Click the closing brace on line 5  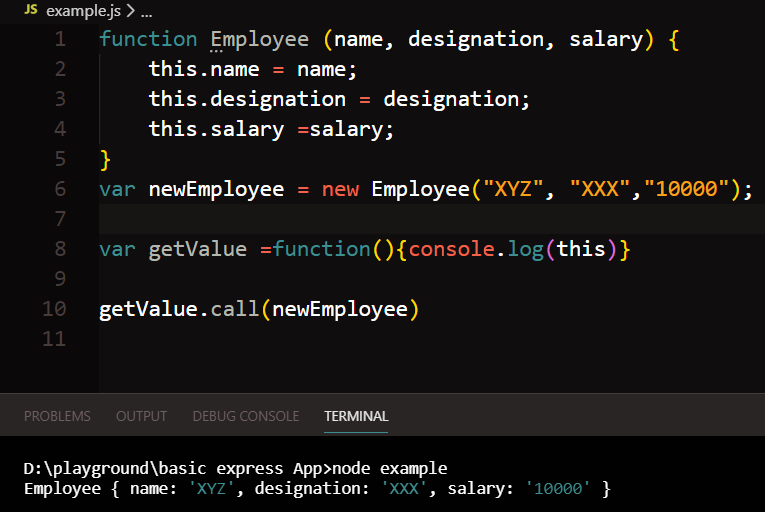[x=105, y=160]
